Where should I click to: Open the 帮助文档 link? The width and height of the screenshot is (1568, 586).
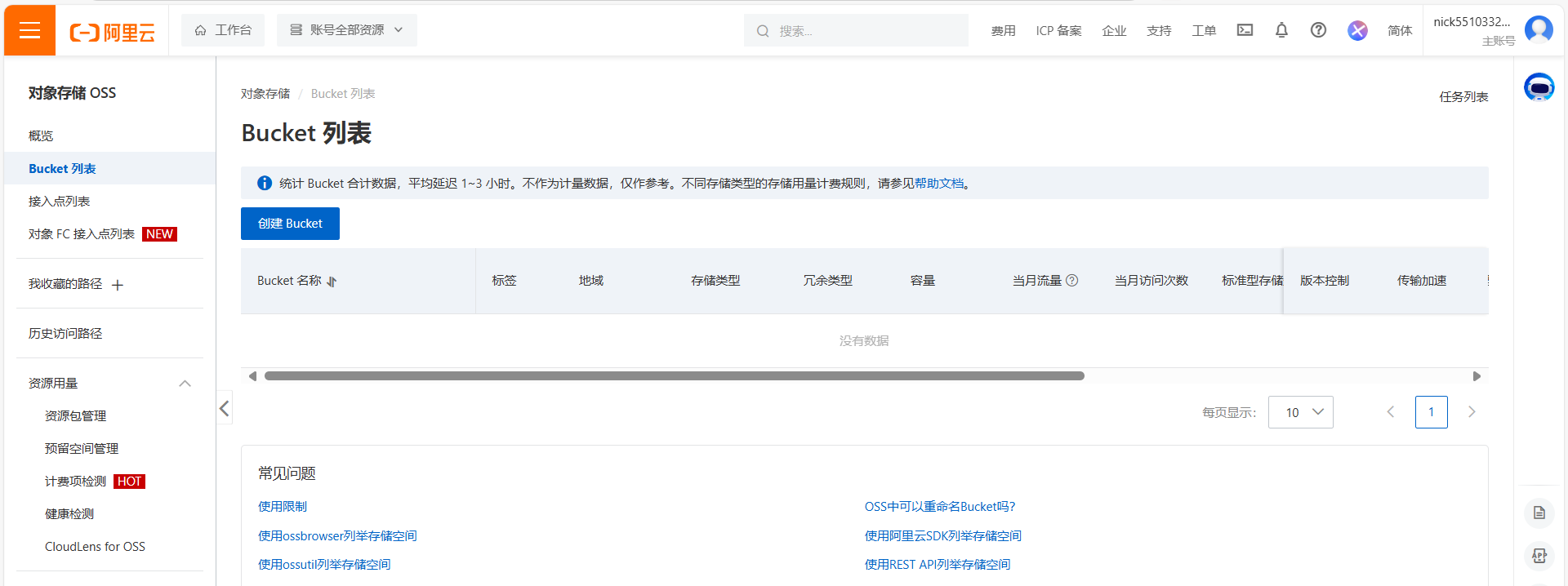(938, 184)
